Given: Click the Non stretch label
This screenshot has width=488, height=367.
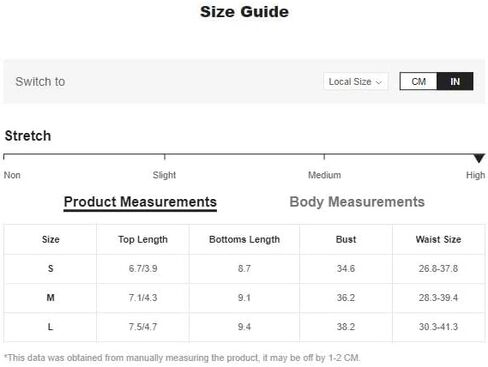Looking at the screenshot, I should point(12,175).
